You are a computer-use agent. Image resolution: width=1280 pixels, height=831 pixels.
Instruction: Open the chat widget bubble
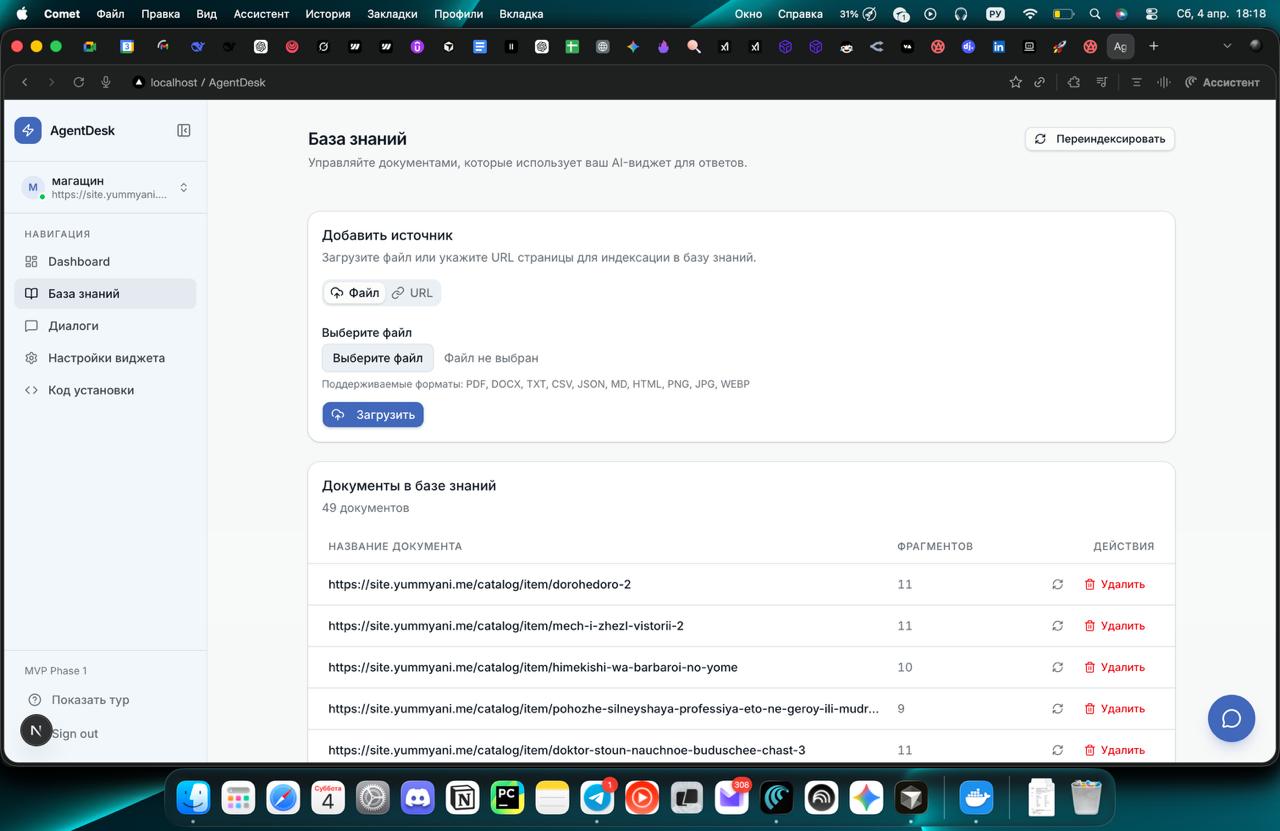point(1231,718)
